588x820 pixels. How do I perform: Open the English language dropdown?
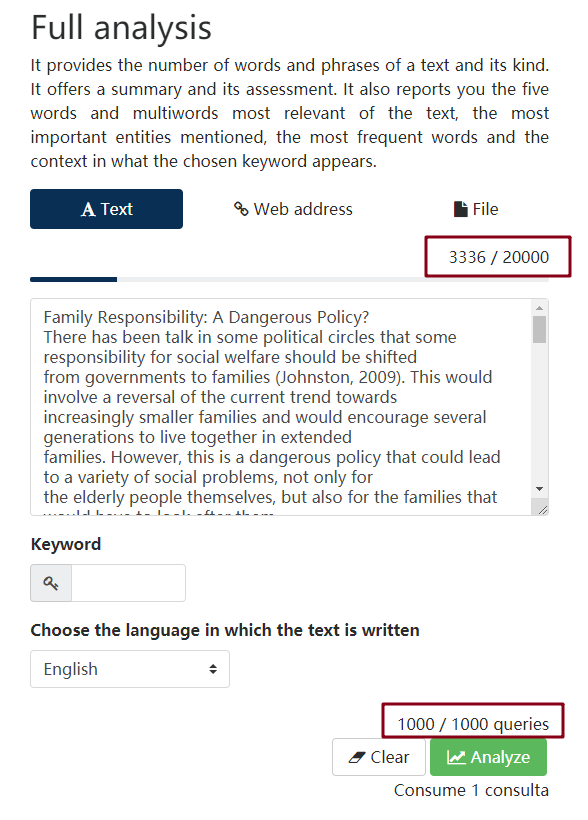pyautogui.click(x=130, y=669)
